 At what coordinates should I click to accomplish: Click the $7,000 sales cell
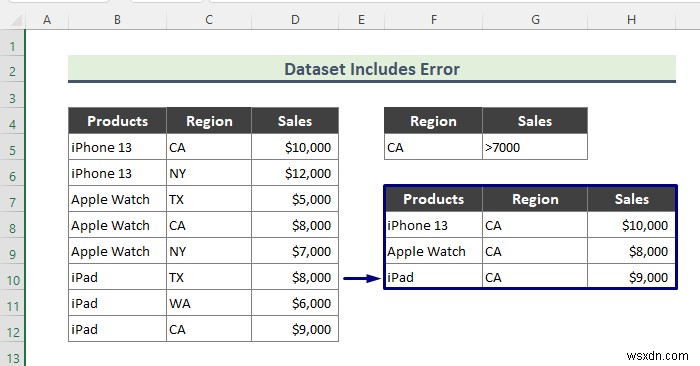pos(295,251)
